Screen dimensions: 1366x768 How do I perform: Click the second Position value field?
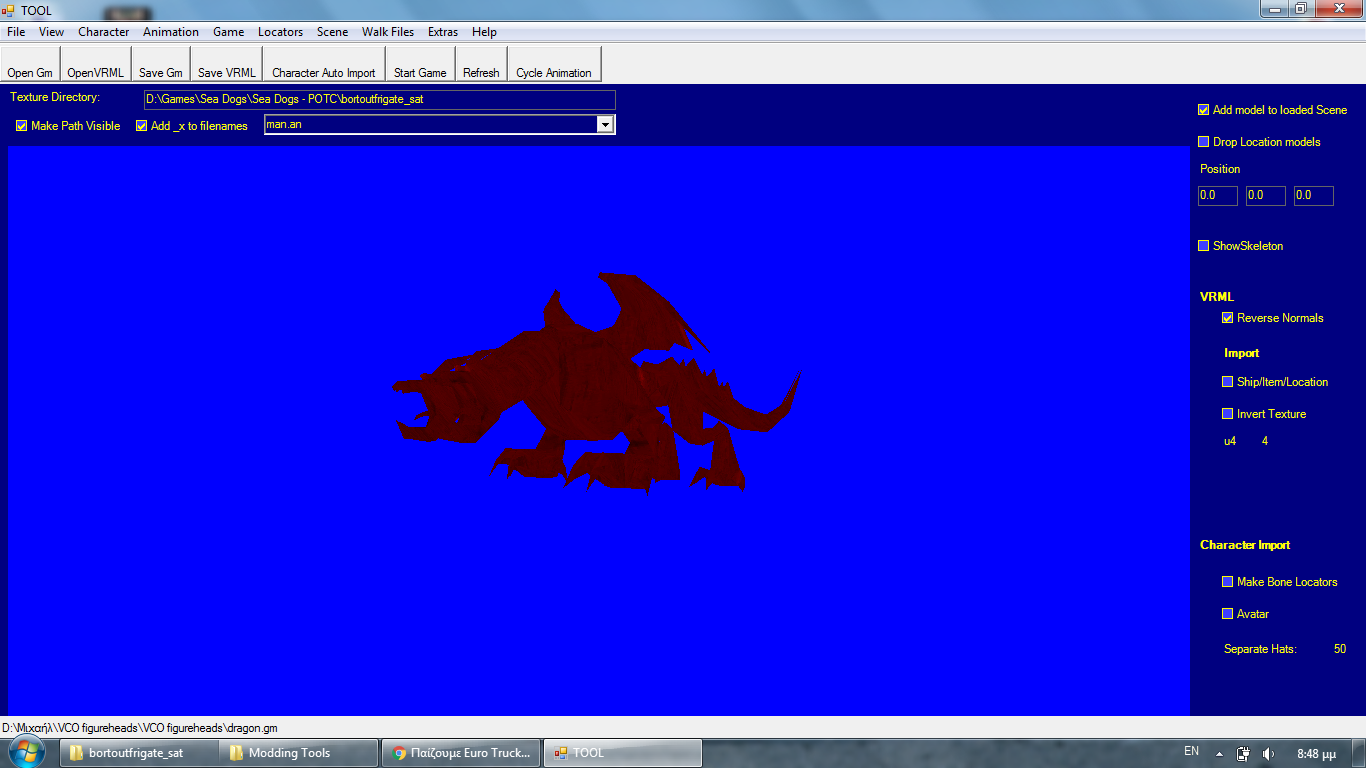point(1266,196)
